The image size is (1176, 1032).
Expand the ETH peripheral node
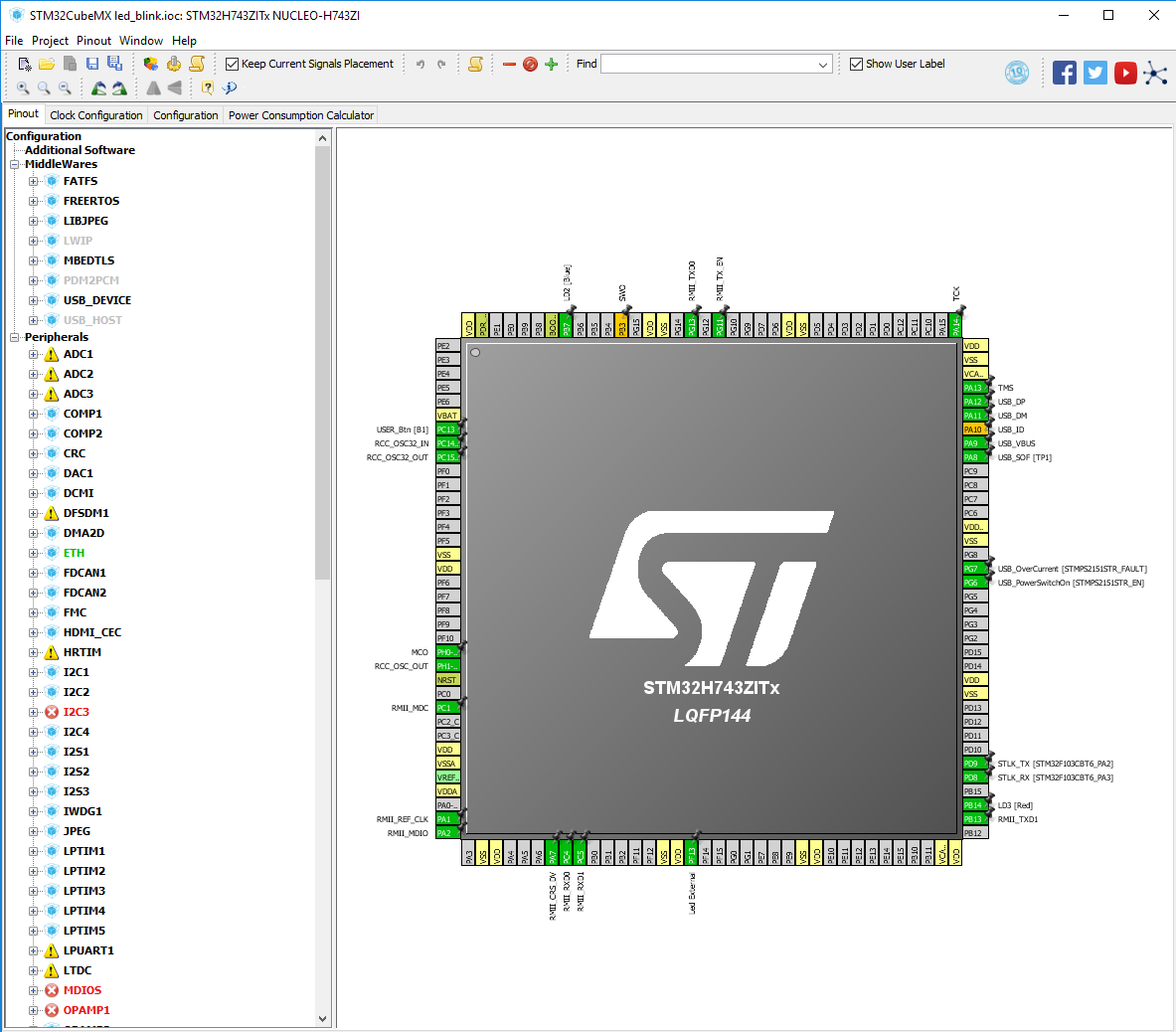(x=33, y=554)
